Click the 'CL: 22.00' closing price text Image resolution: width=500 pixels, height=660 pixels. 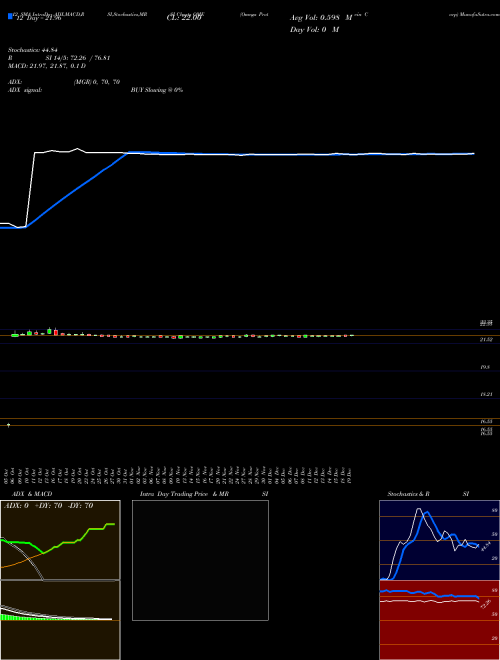(184, 18)
